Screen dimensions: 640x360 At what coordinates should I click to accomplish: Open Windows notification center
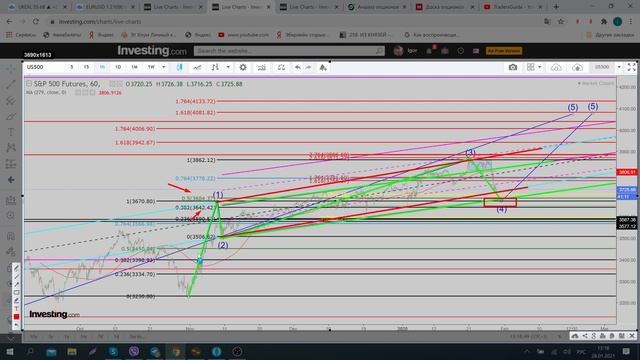pos(626,351)
